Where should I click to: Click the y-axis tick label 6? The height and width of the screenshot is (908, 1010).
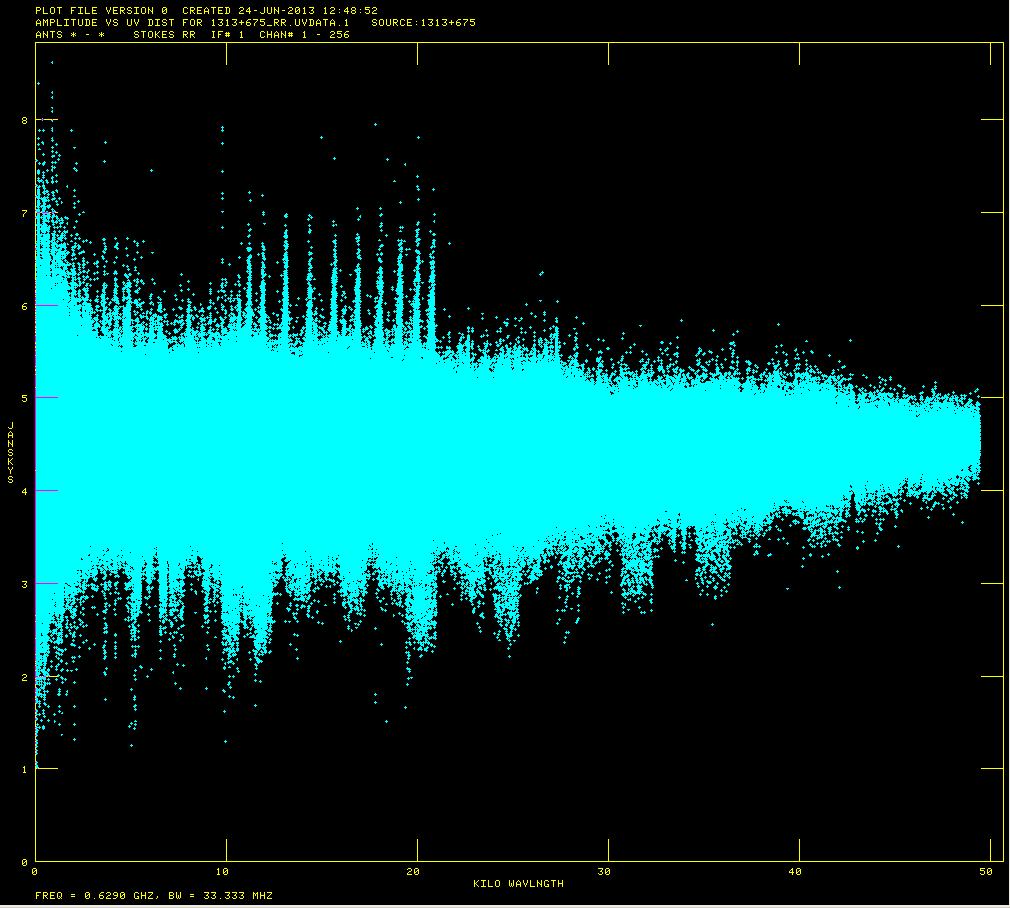24,306
